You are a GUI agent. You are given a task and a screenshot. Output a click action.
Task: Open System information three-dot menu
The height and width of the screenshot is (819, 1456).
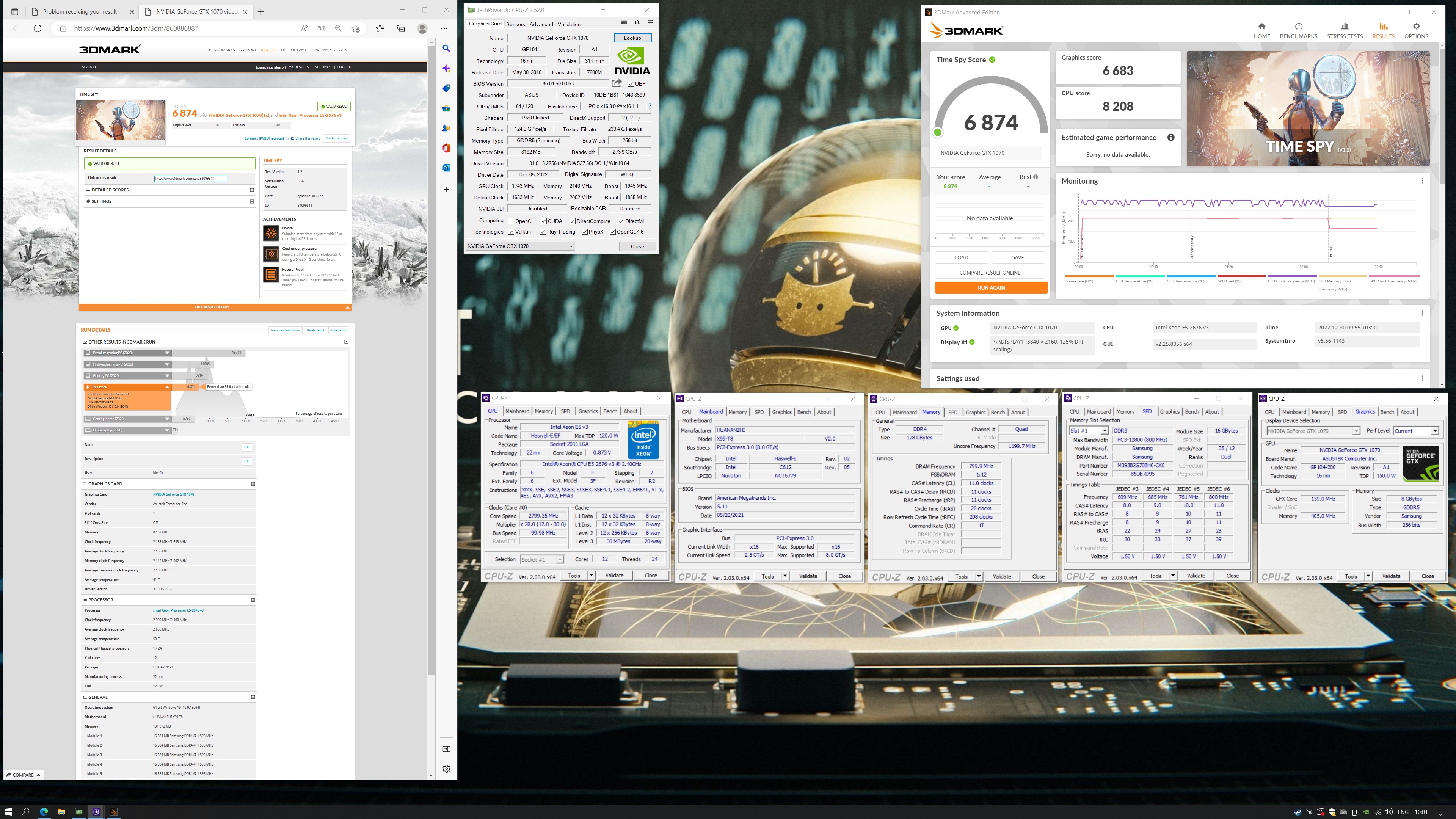tap(1422, 313)
